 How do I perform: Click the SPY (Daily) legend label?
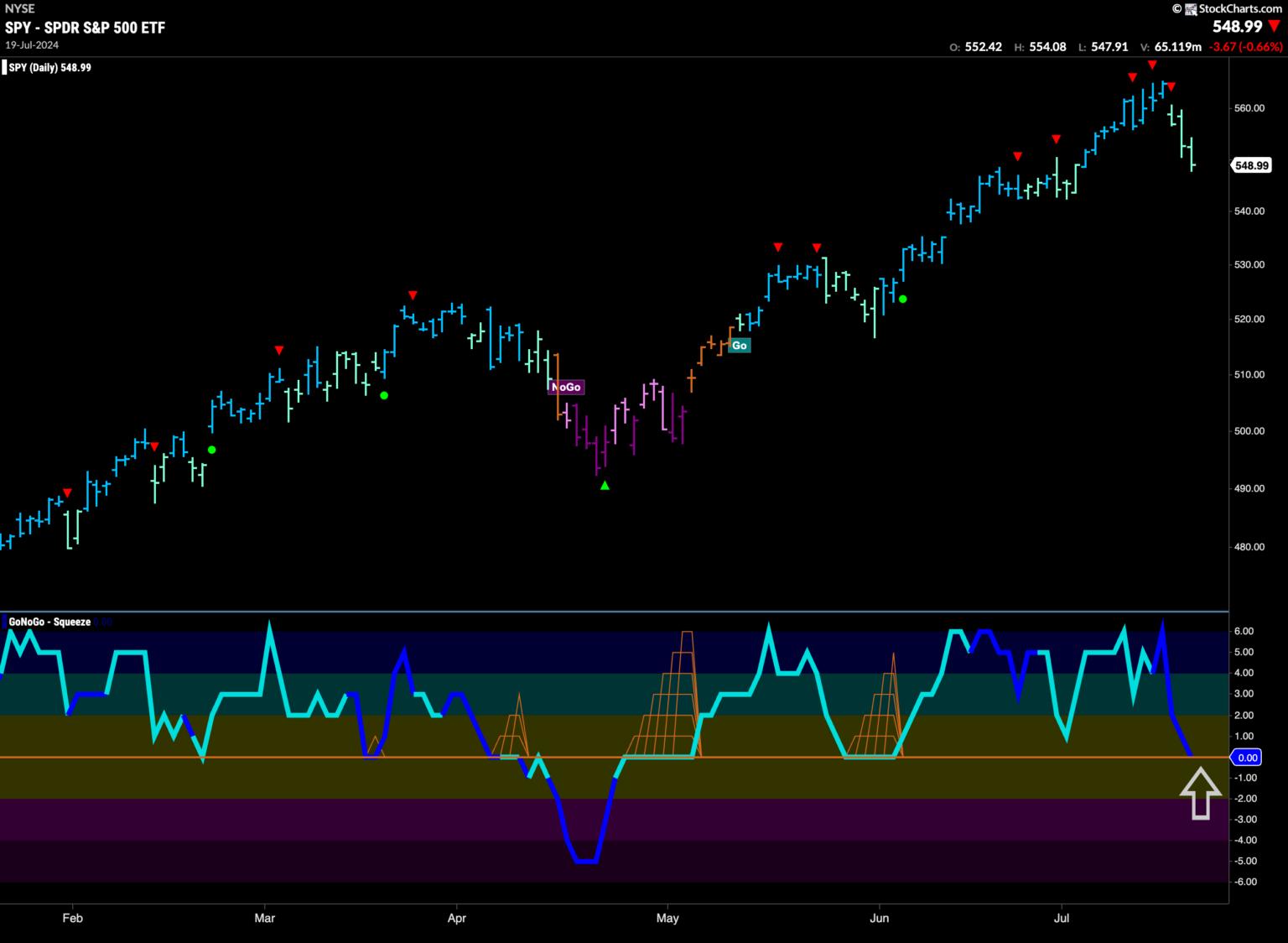(x=49, y=68)
